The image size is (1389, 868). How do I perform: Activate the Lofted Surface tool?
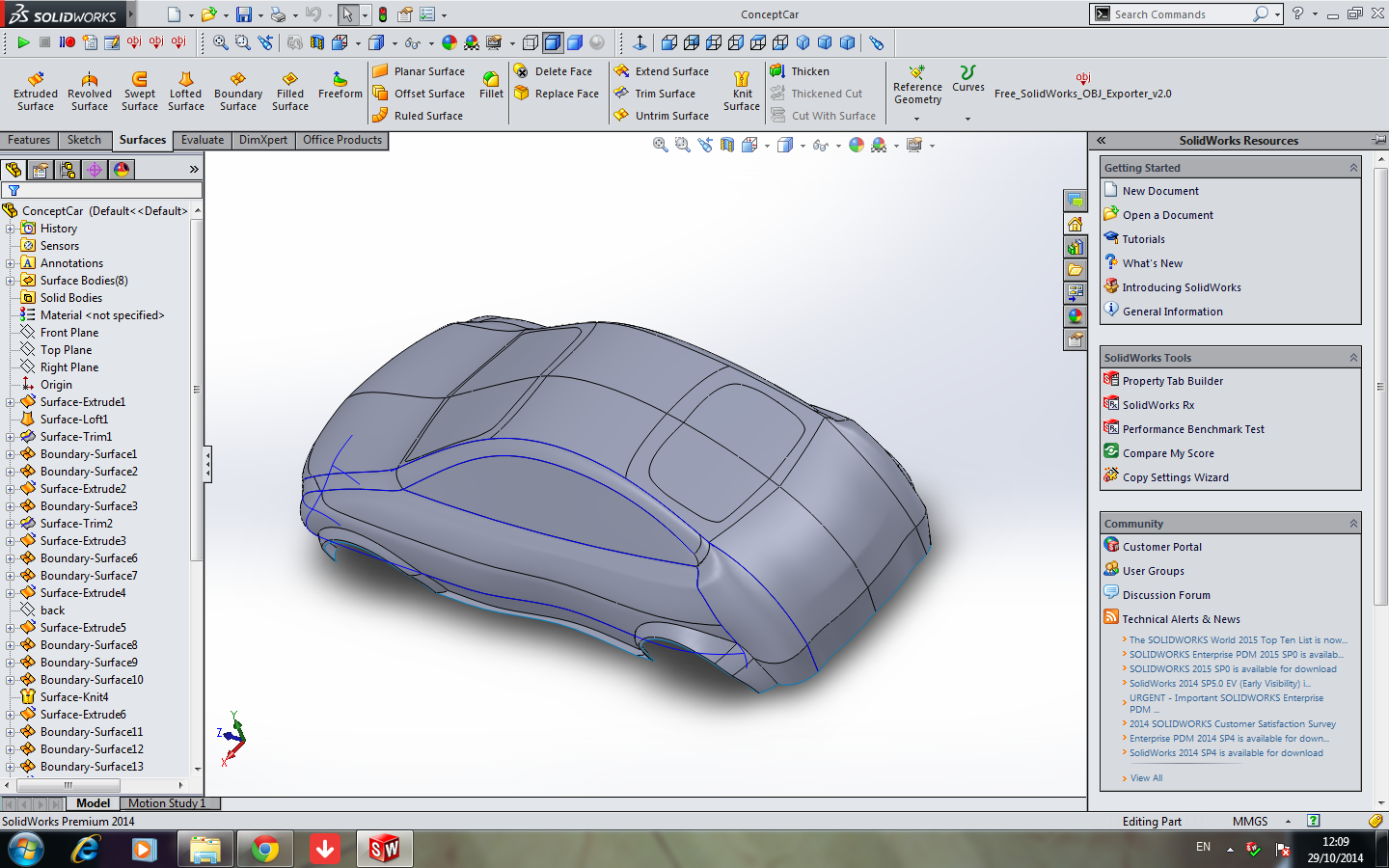186,92
